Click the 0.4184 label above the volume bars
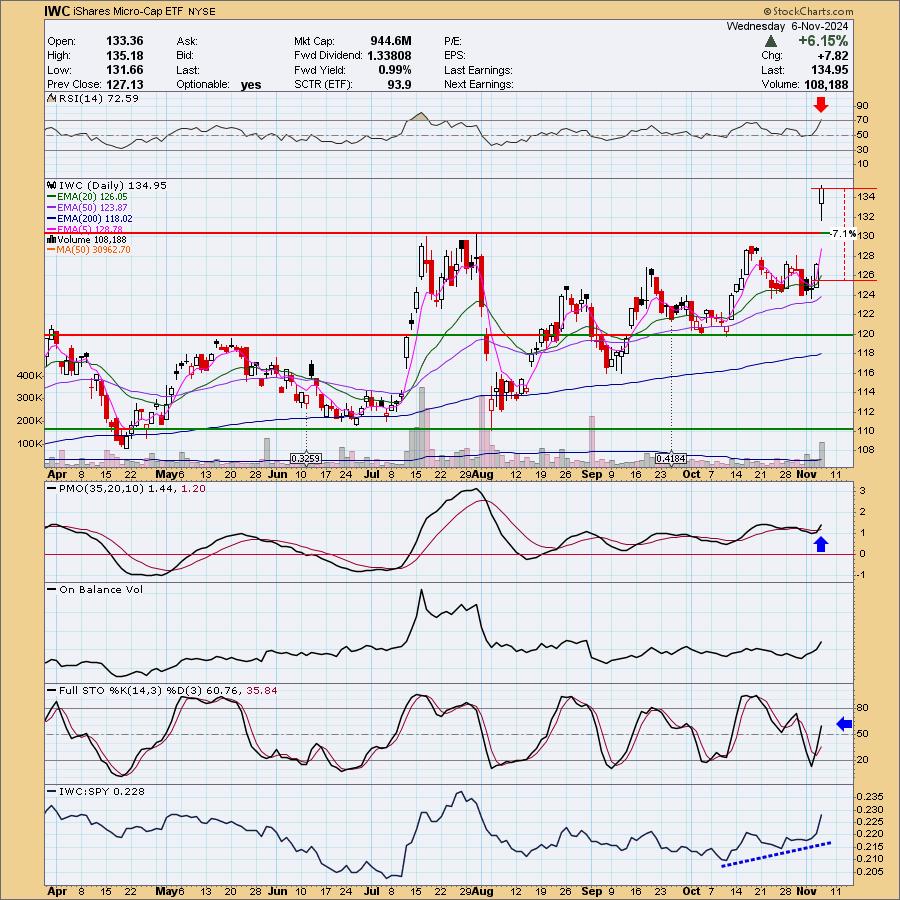Screen dimensions: 900x900 671,459
